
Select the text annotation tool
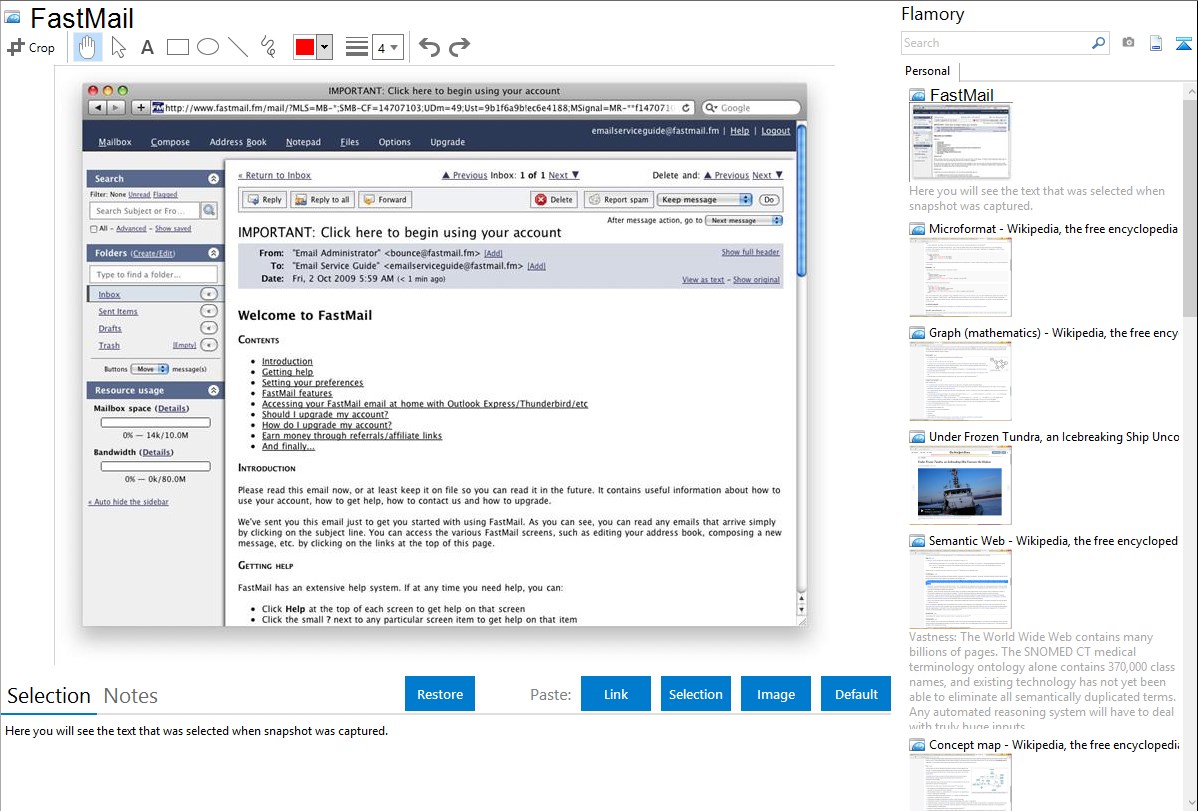(147, 47)
